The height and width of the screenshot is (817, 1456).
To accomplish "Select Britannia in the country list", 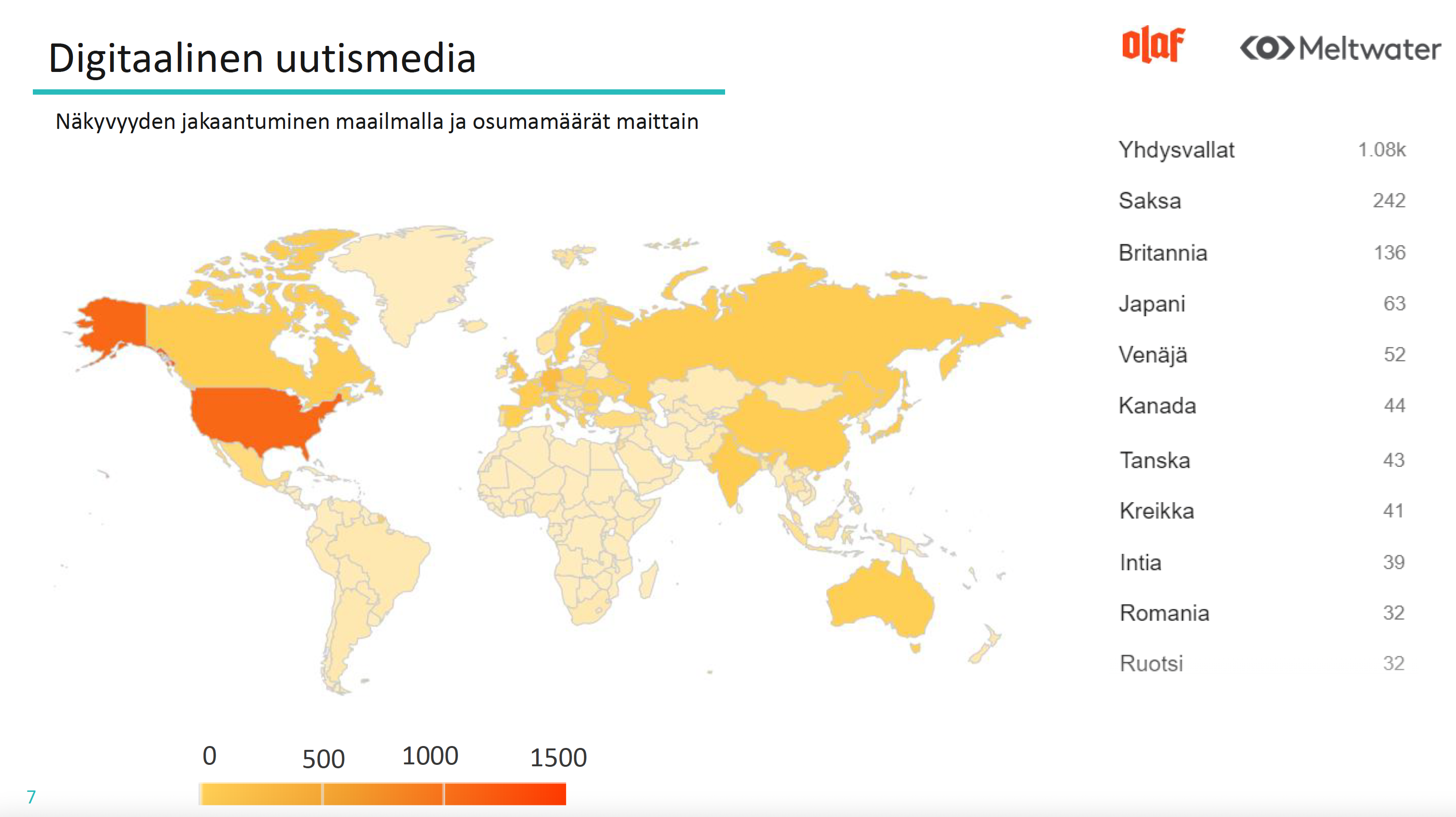I will coord(1262,253).
